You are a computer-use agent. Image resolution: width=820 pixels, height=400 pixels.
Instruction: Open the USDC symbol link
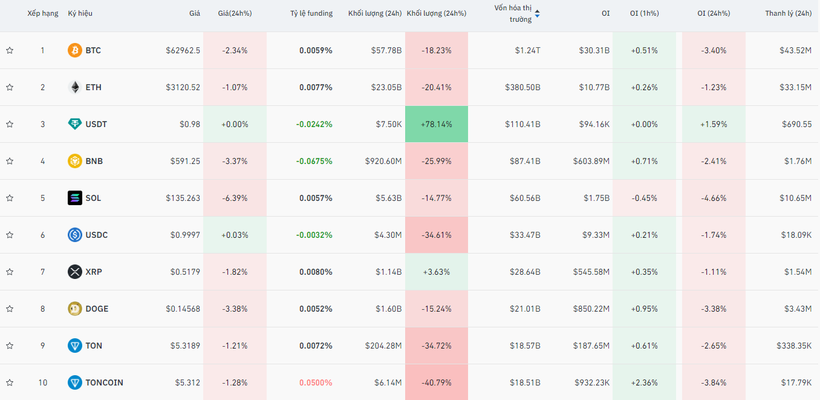(97, 235)
